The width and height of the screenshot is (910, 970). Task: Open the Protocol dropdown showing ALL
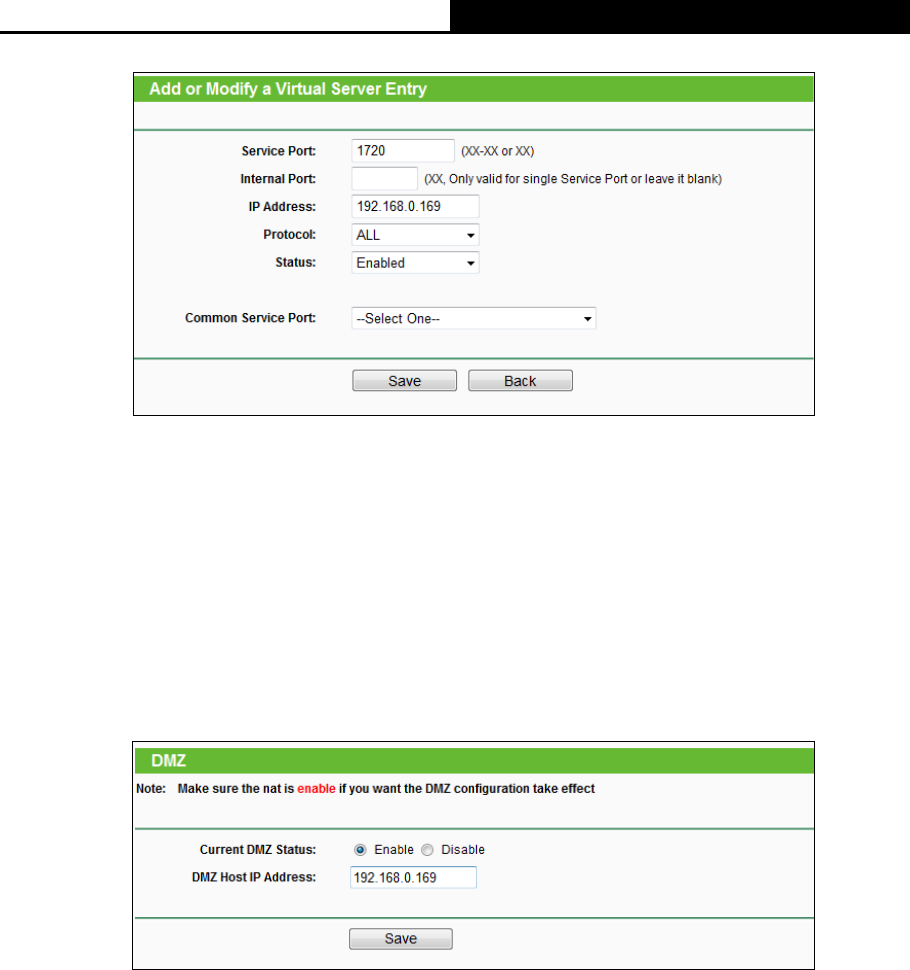point(415,235)
